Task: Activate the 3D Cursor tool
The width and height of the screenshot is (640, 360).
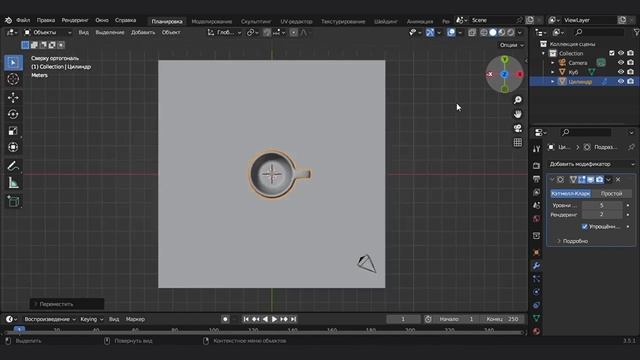Action: 13,79
